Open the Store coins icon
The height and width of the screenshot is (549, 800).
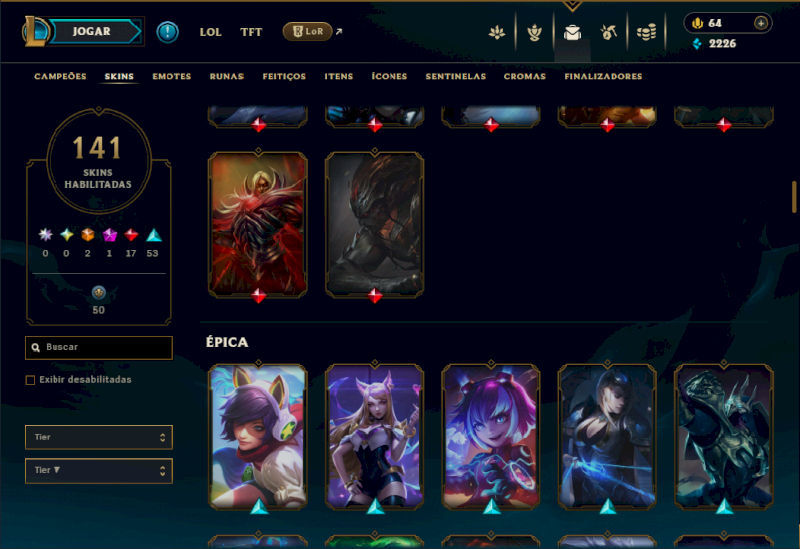point(646,33)
